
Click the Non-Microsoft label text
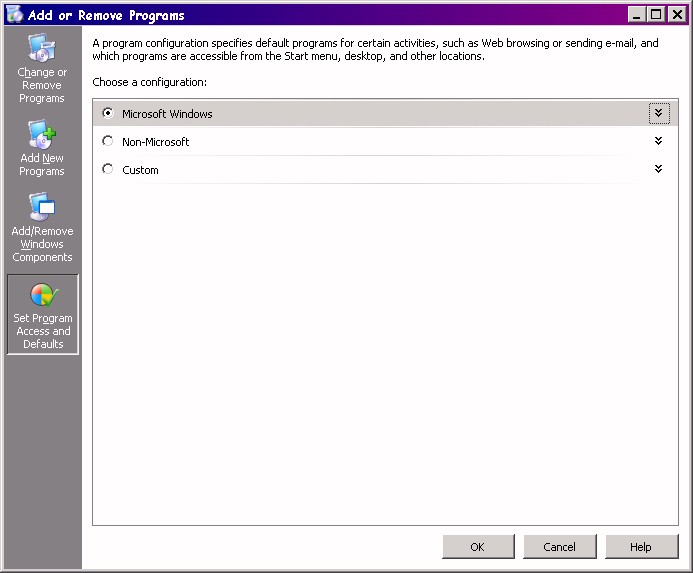(x=156, y=142)
